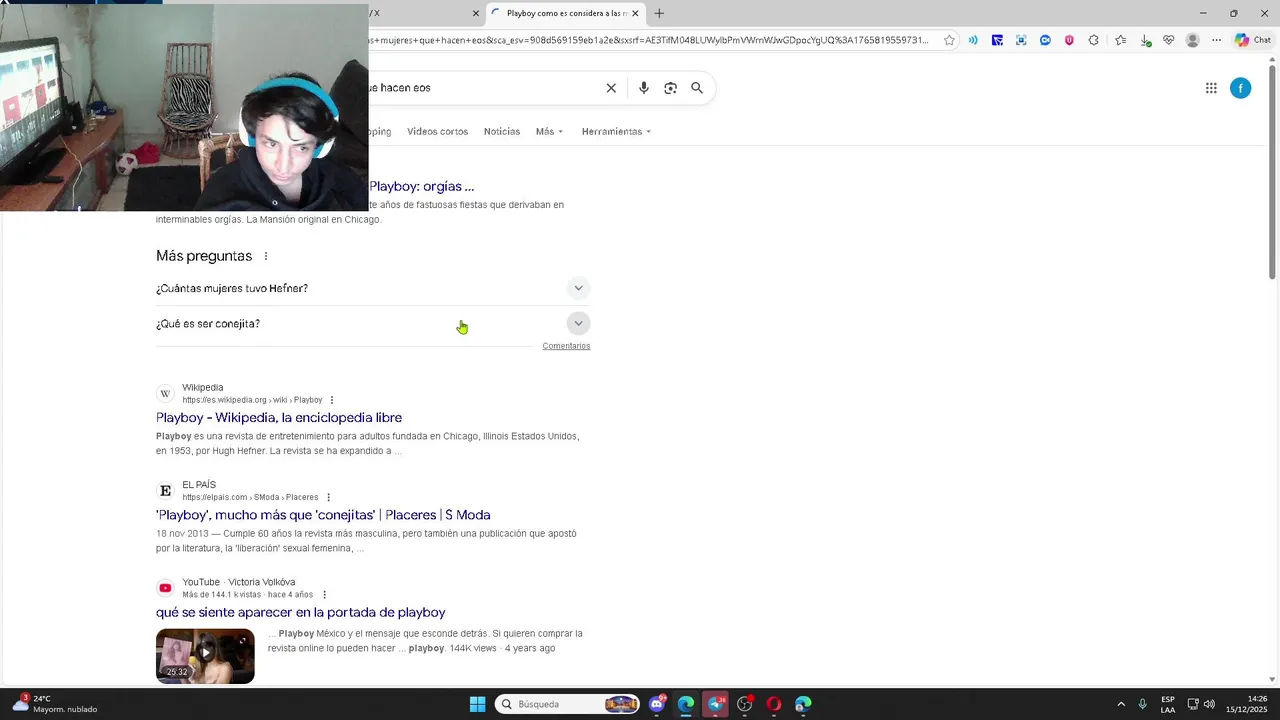Show hidden system tray icons
1280x720 pixels.
coord(1121,704)
